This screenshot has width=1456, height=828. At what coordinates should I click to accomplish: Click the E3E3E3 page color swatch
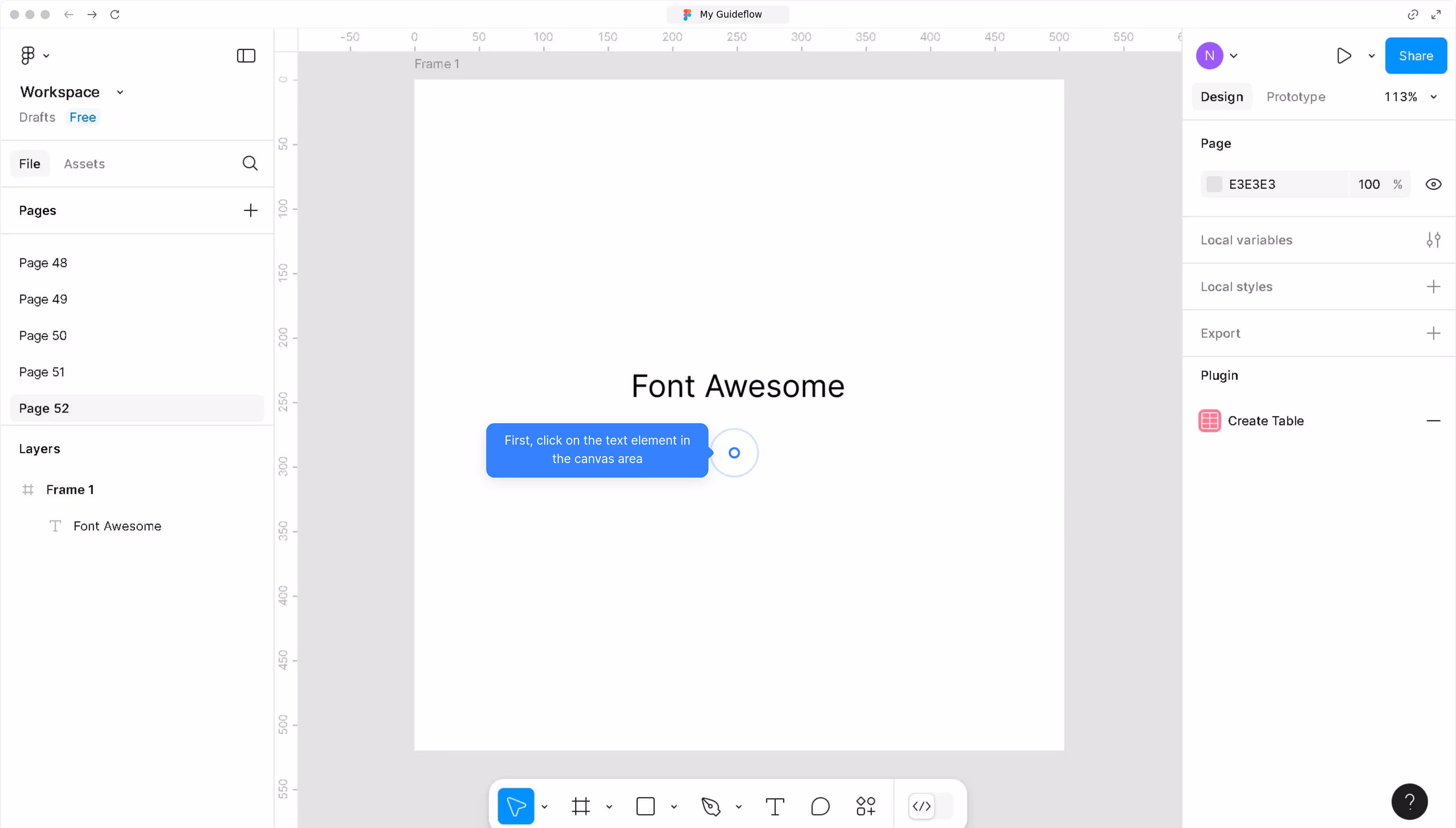[x=1215, y=184]
